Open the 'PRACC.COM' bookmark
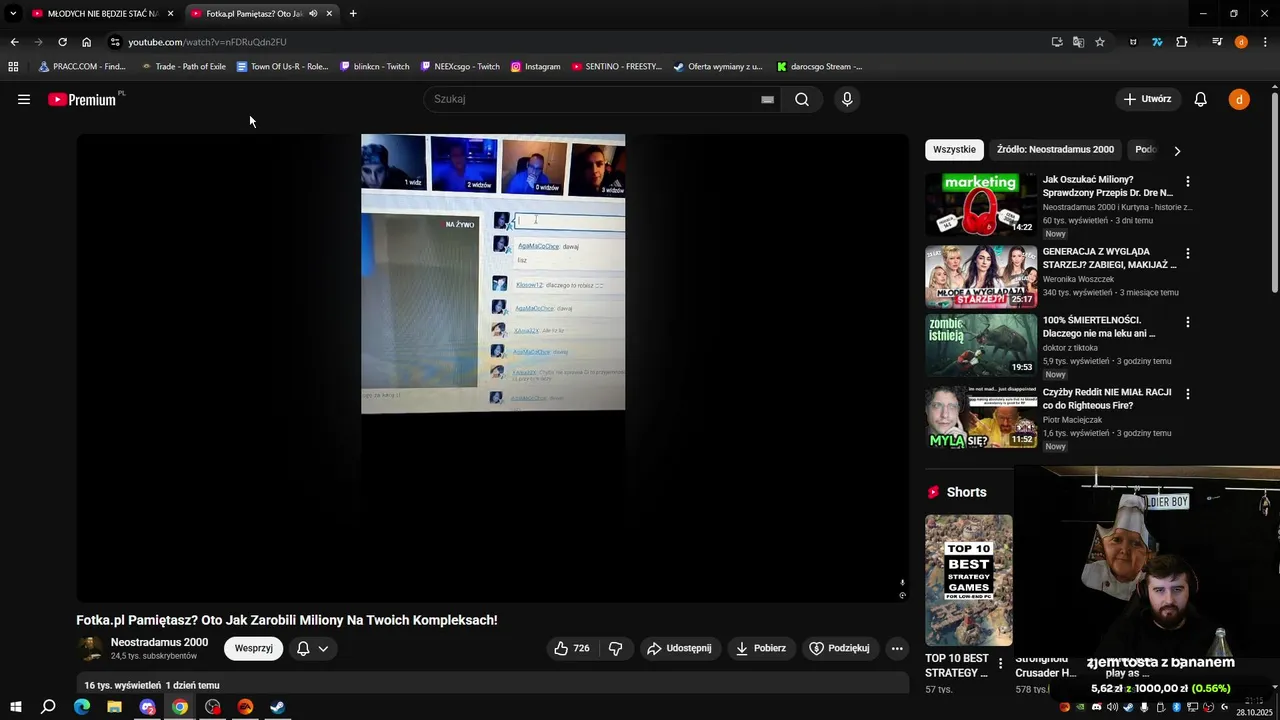 coord(82,67)
